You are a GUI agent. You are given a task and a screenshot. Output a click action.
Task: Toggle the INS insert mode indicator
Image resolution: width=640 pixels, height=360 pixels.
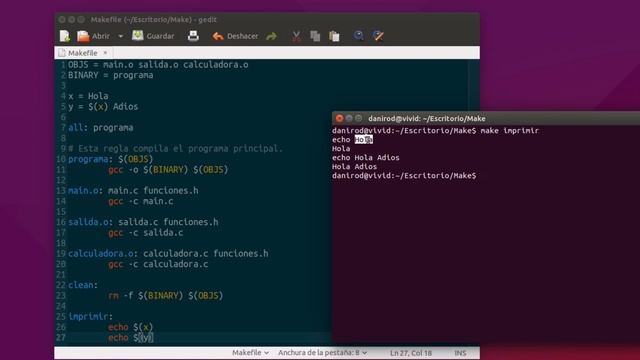[x=460, y=353]
